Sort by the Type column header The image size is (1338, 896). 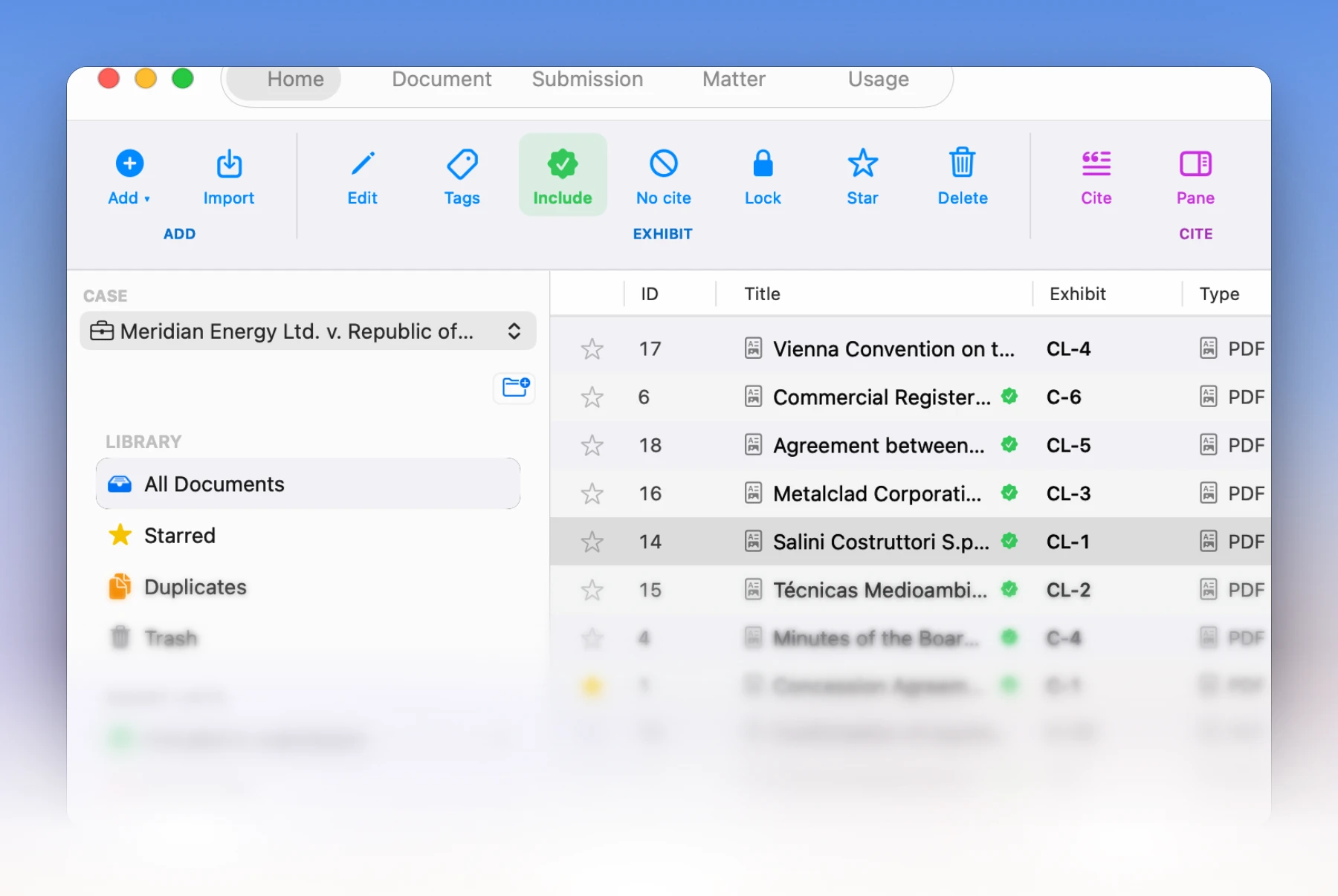point(1220,294)
